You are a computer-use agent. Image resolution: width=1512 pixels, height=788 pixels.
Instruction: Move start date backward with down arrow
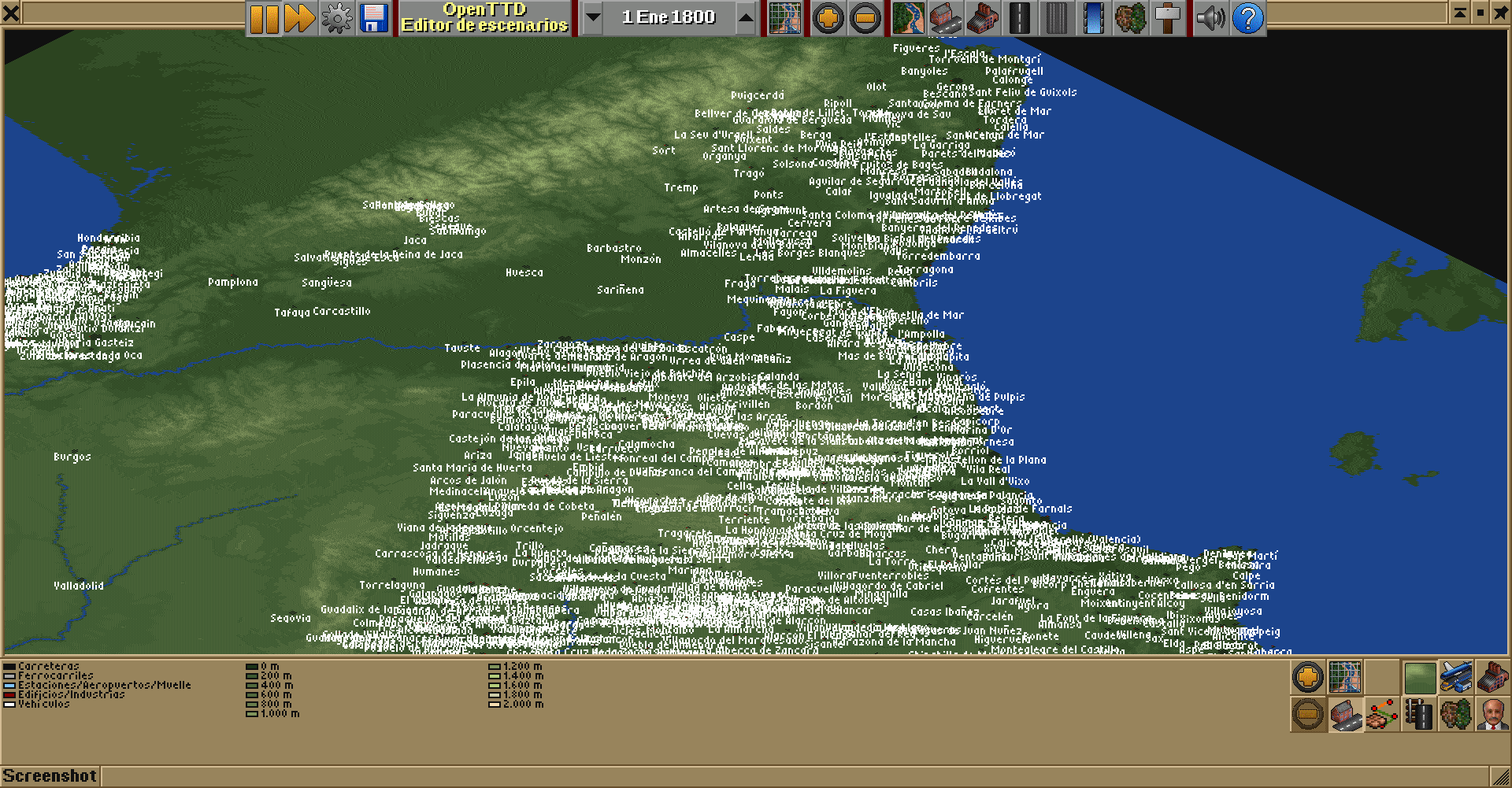592,18
